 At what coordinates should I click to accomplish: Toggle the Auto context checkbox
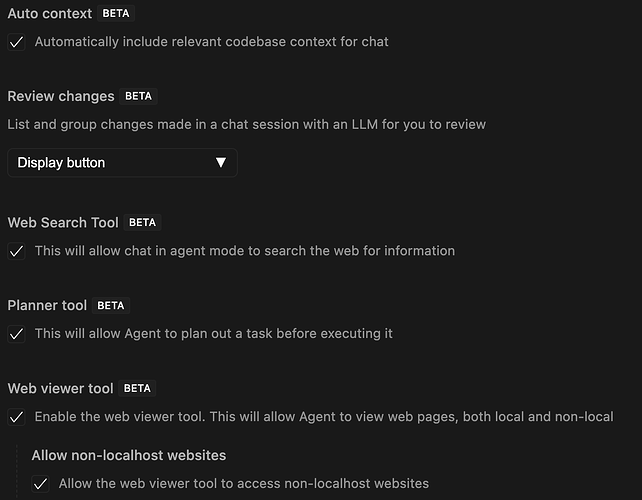coord(16,42)
